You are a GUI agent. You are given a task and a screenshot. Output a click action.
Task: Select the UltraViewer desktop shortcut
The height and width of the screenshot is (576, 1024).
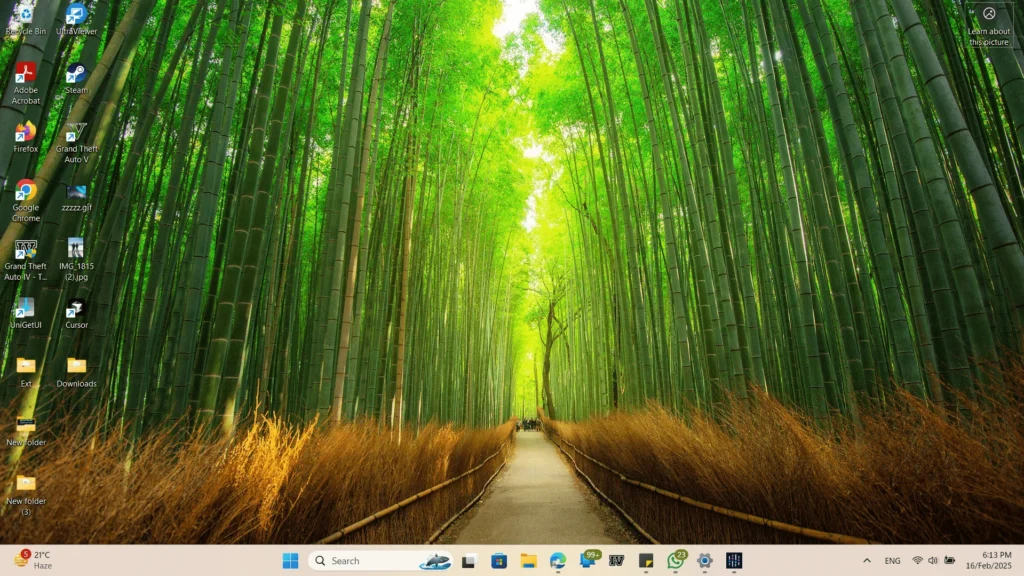[x=76, y=20]
